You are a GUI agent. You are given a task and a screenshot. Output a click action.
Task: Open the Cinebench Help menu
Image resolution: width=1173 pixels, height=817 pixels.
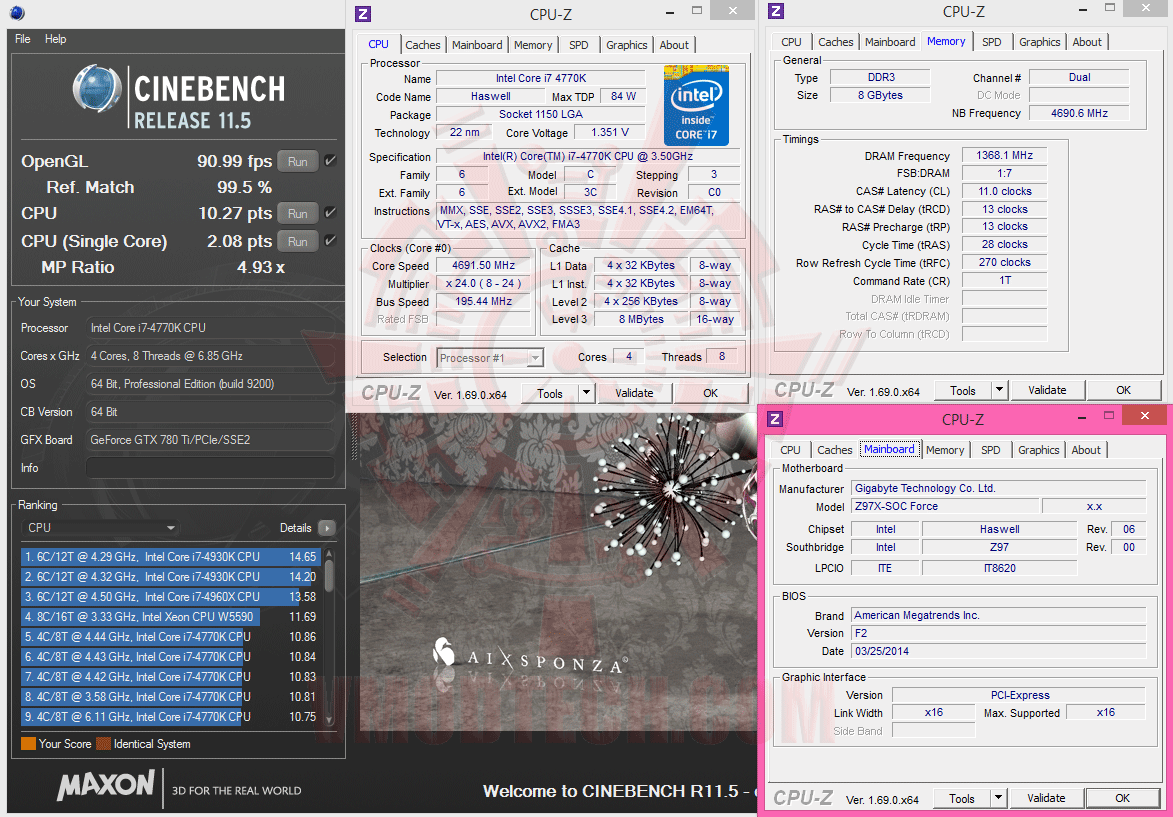pos(55,39)
